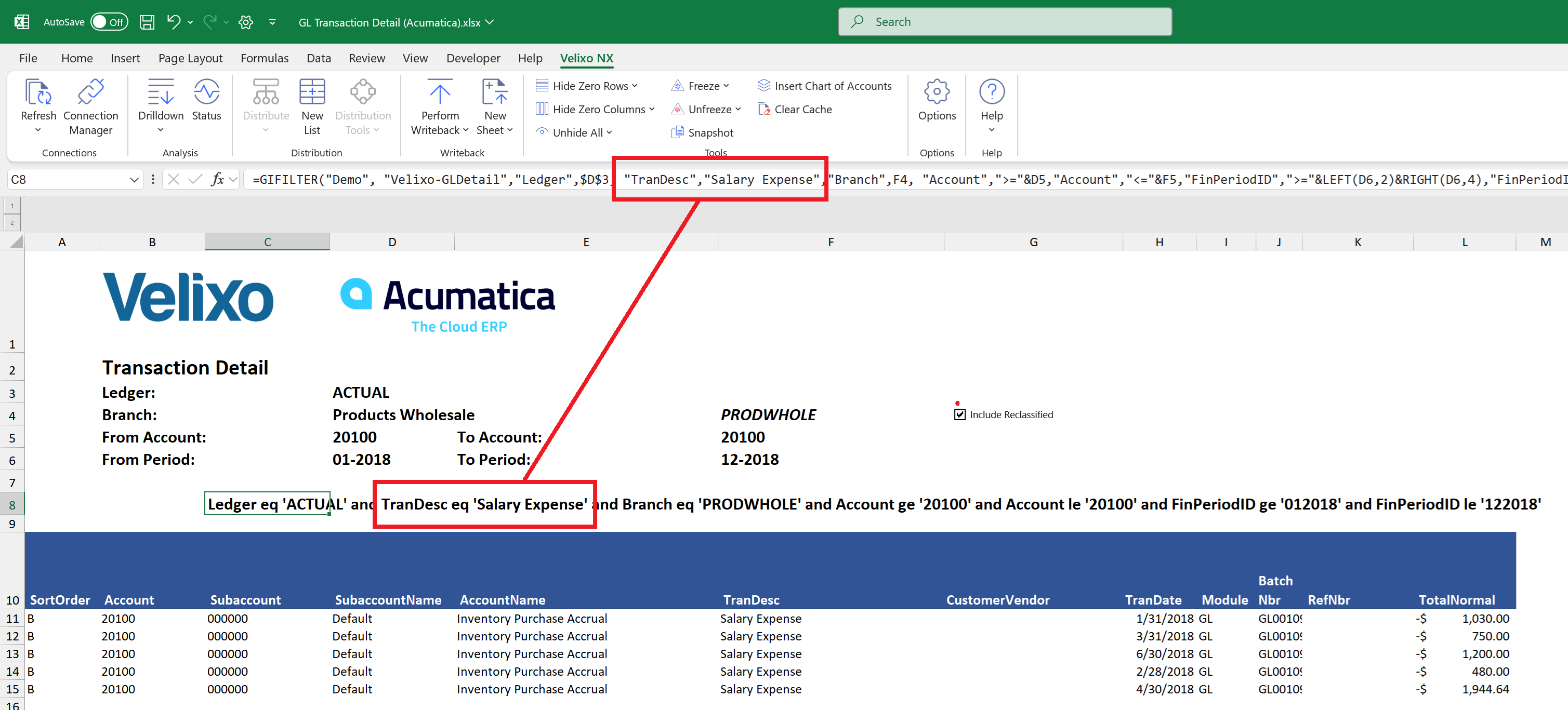Open the Status tool
This screenshot has width=1568, height=710.
tap(206, 92)
